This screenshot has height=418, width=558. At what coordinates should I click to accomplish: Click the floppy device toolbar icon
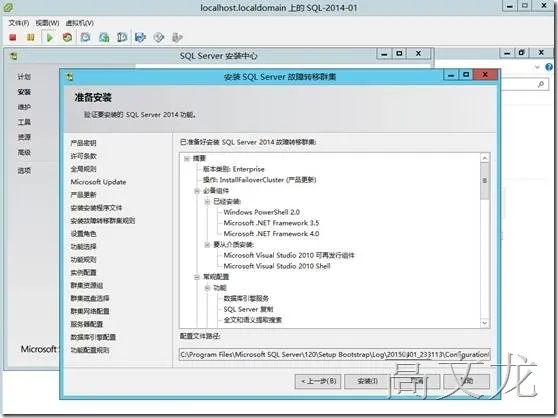point(141,37)
